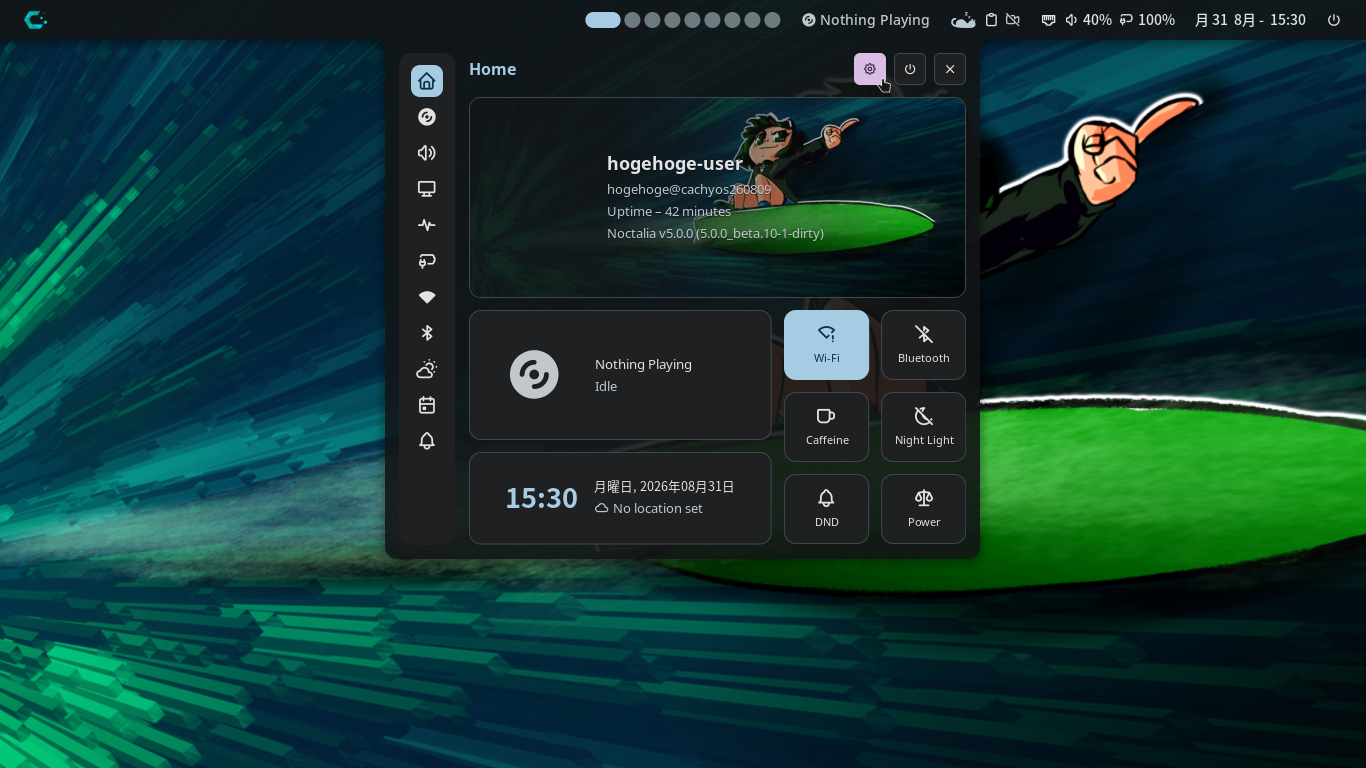Toggle the Night Light quick tile
The height and width of the screenshot is (768, 1366).
pyautogui.click(x=923, y=427)
